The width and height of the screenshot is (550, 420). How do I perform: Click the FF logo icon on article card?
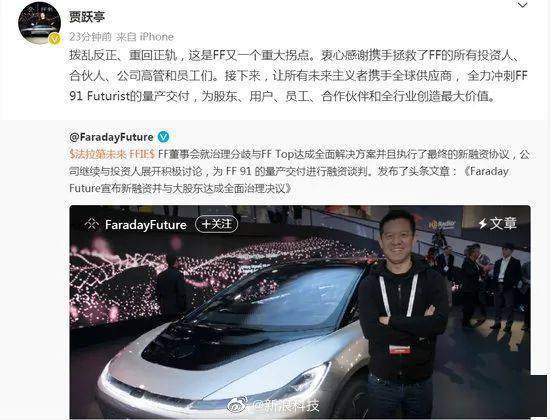[x=92, y=224]
